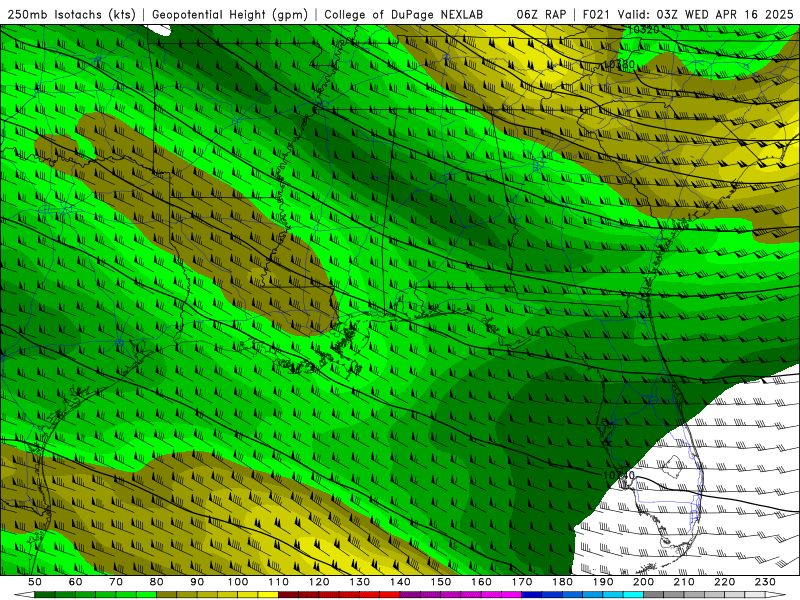This screenshot has height=600, width=800.
Task: Click the dark gray swatch right of 200
Action: (654, 595)
